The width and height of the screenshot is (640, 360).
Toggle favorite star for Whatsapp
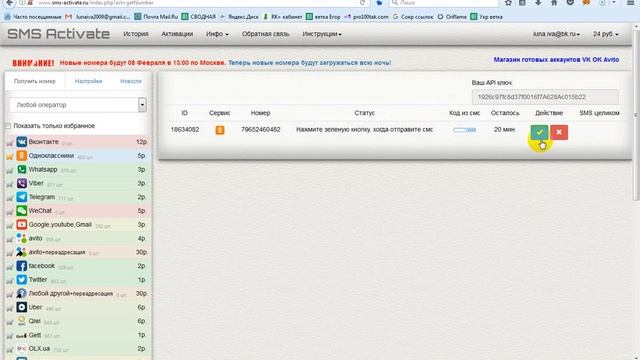[9, 170]
